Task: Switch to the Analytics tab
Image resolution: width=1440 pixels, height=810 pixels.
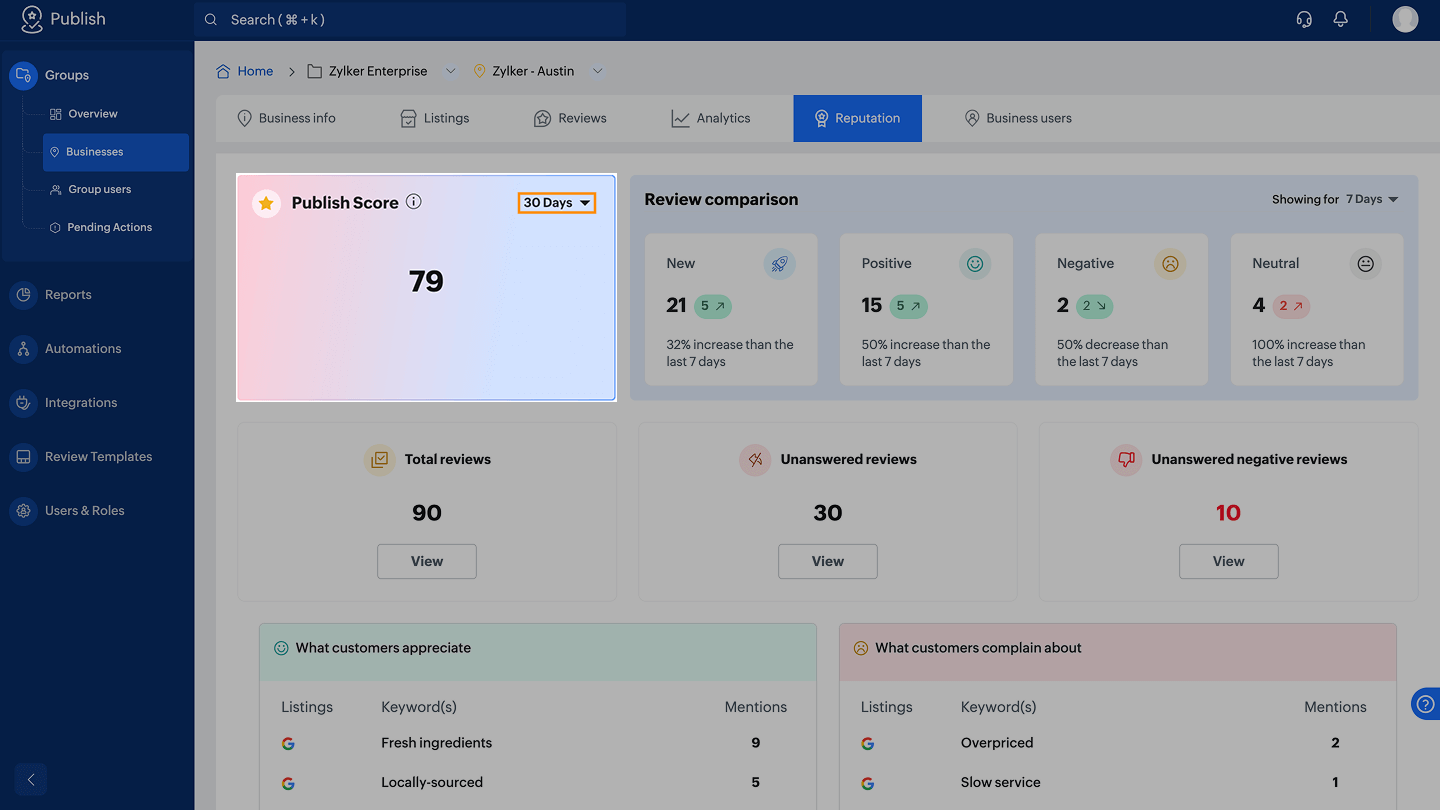Action: [711, 118]
